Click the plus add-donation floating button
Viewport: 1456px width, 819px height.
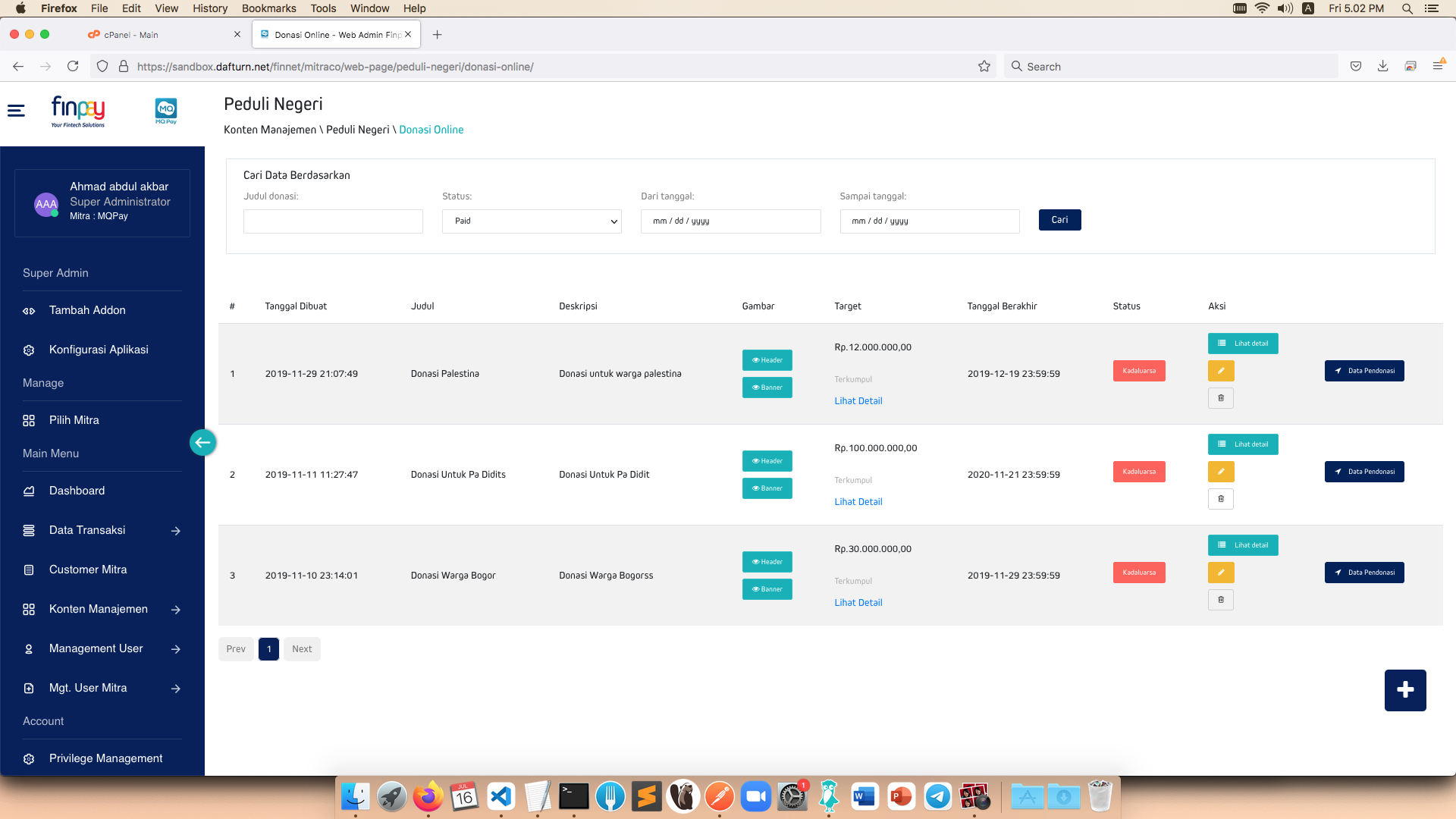click(1404, 690)
